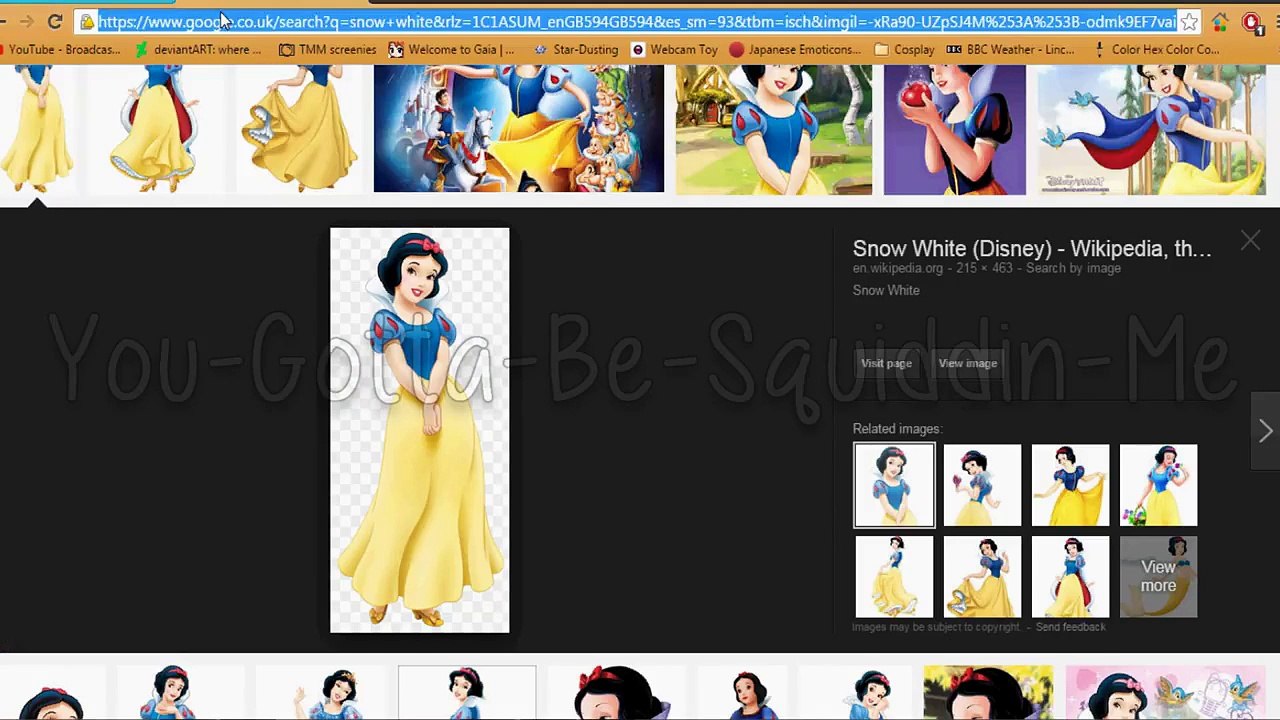Open the BBC Weather bookmark
This screenshot has width=1280, height=720.
(1010, 49)
